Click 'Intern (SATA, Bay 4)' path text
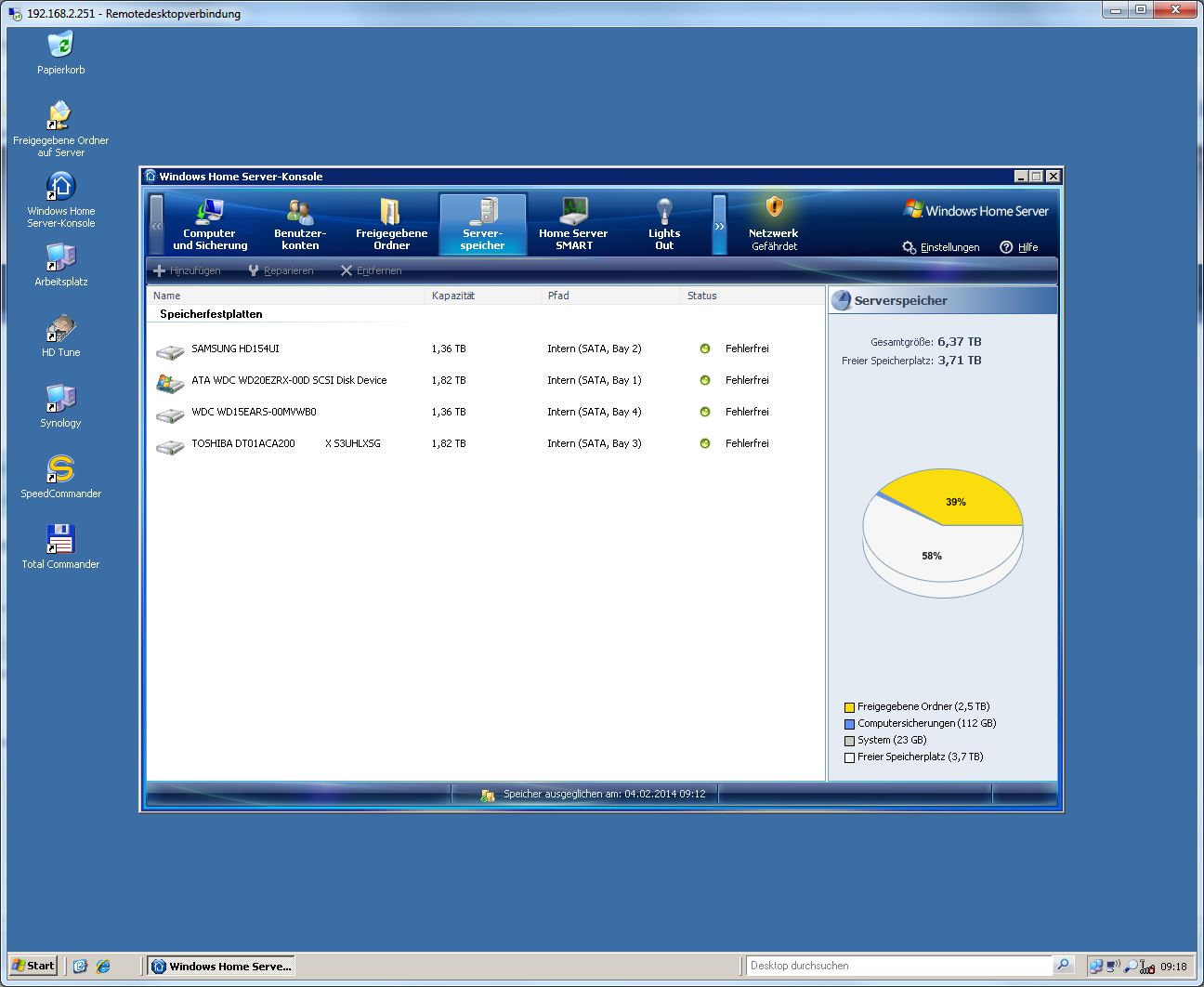This screenshot has width=1204, height=987. click(x=595, y=412)
